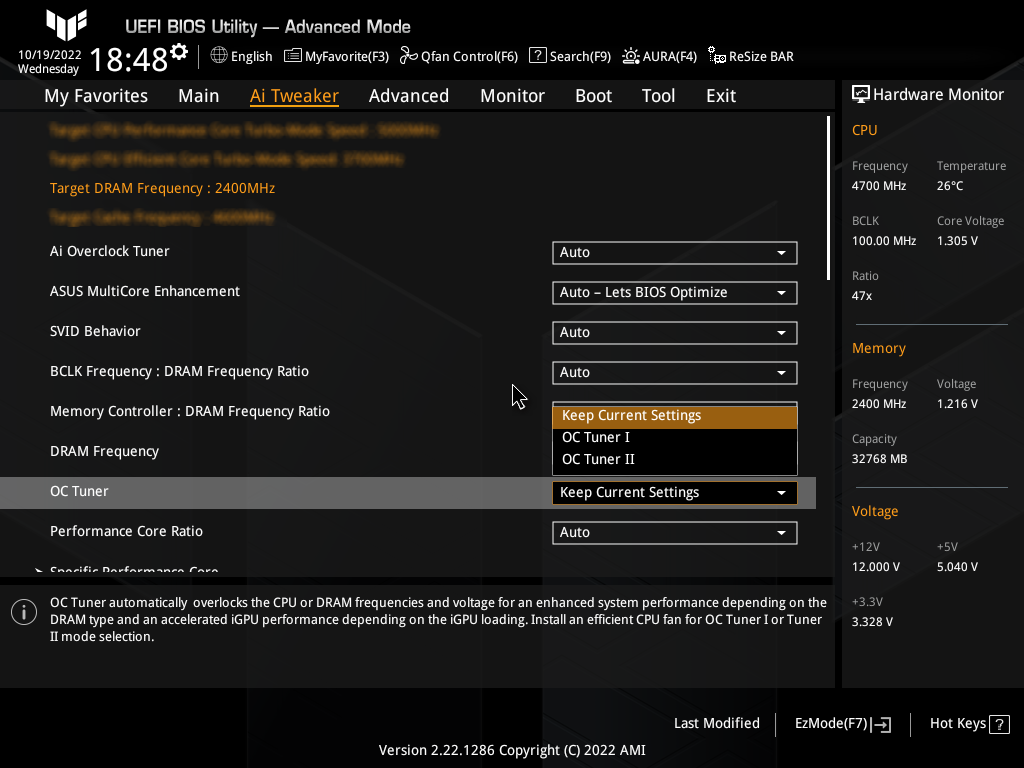Click the Last Modified button
Image resolution: width=1024 pixels, height=768 pixels.
point(716,723)
